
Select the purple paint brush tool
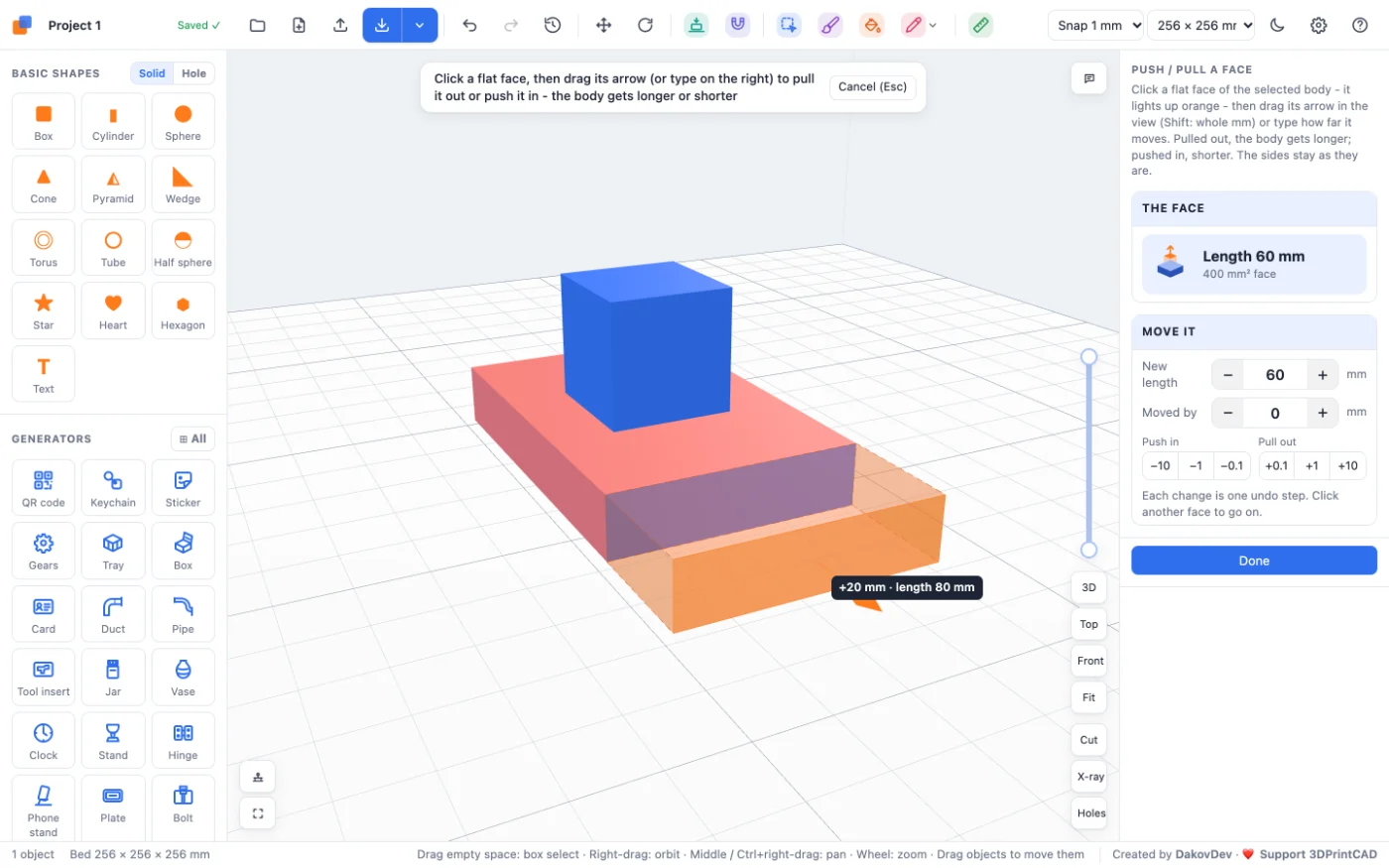829,25
